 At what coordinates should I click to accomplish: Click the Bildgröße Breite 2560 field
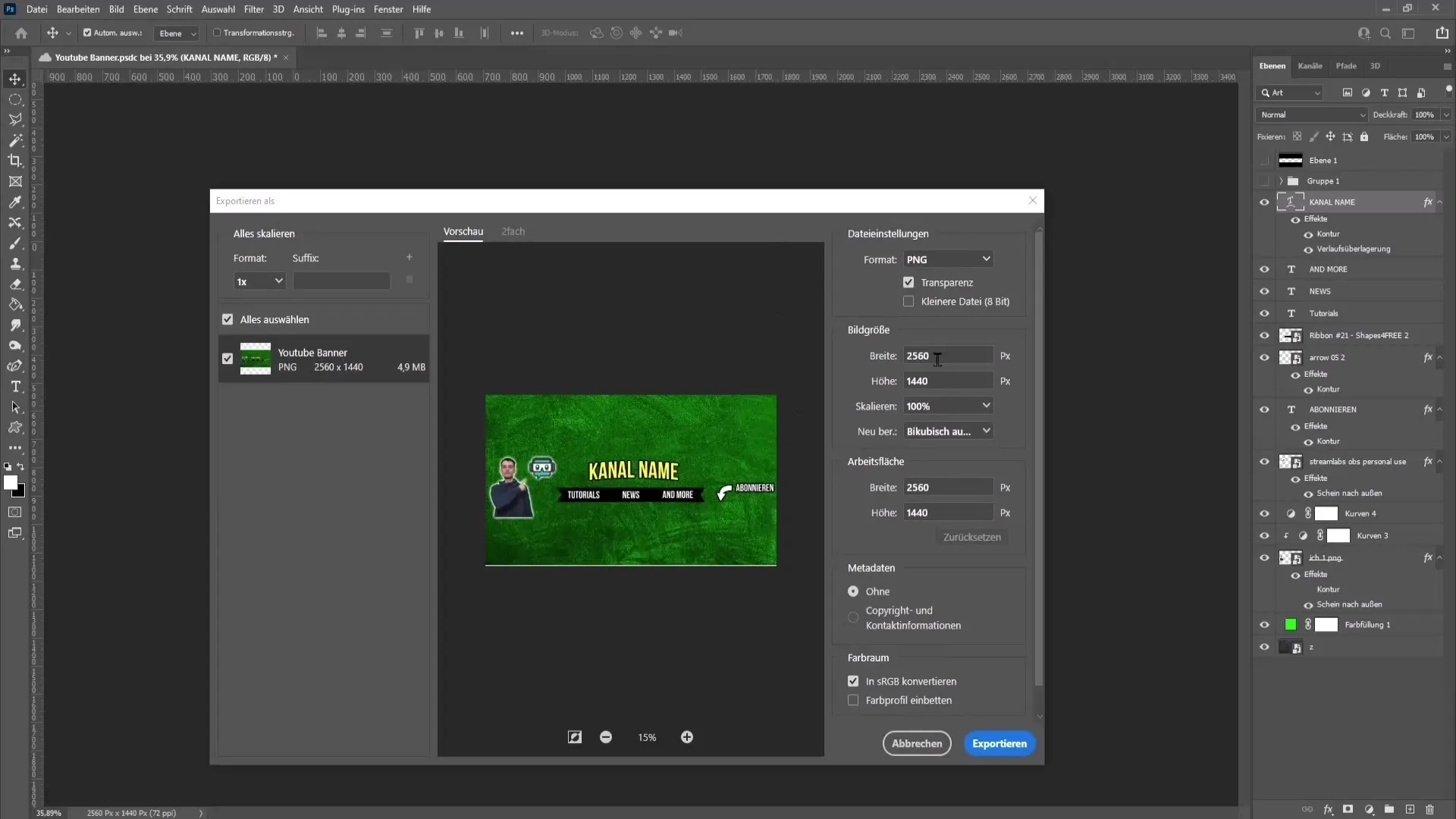pyautogui.click(x=948, y=356)
